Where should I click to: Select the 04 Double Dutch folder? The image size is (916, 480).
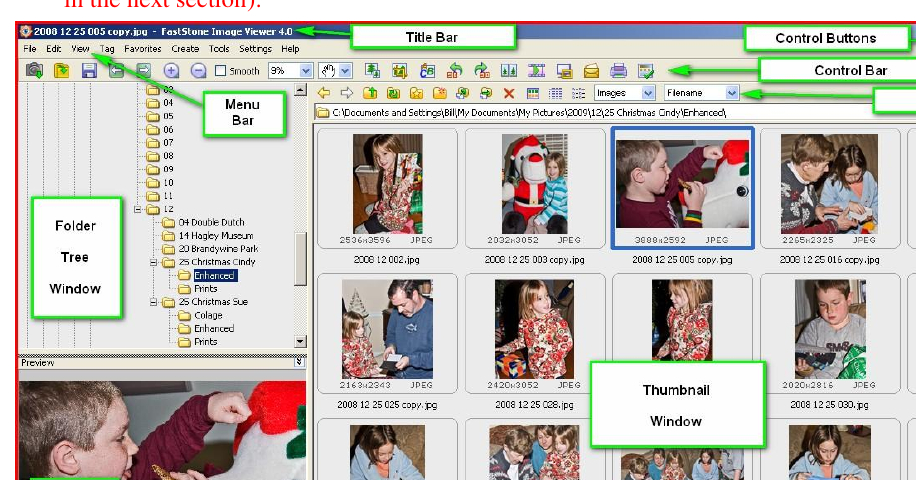[x=211, y=222]
